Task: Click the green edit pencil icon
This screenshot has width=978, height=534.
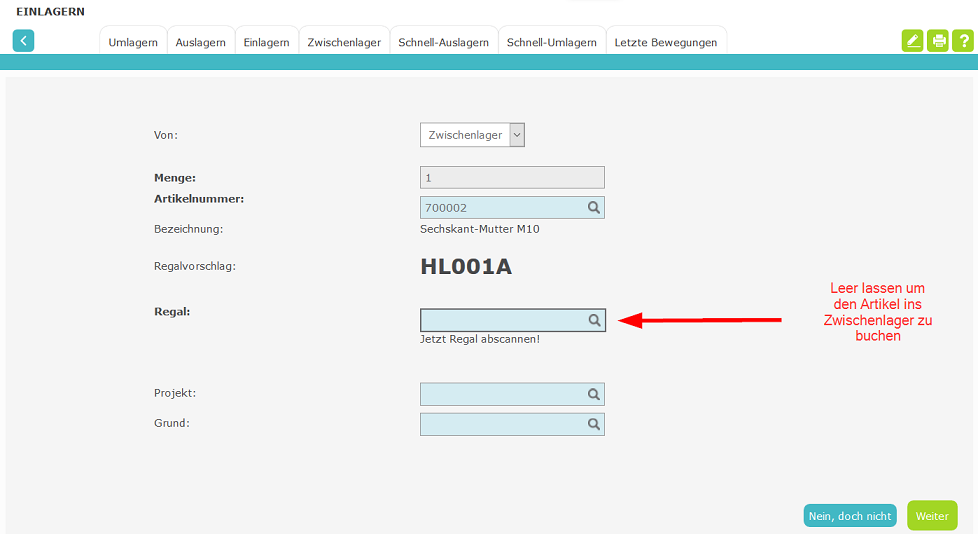Action: pyautogui.click(x=913, y=41)
